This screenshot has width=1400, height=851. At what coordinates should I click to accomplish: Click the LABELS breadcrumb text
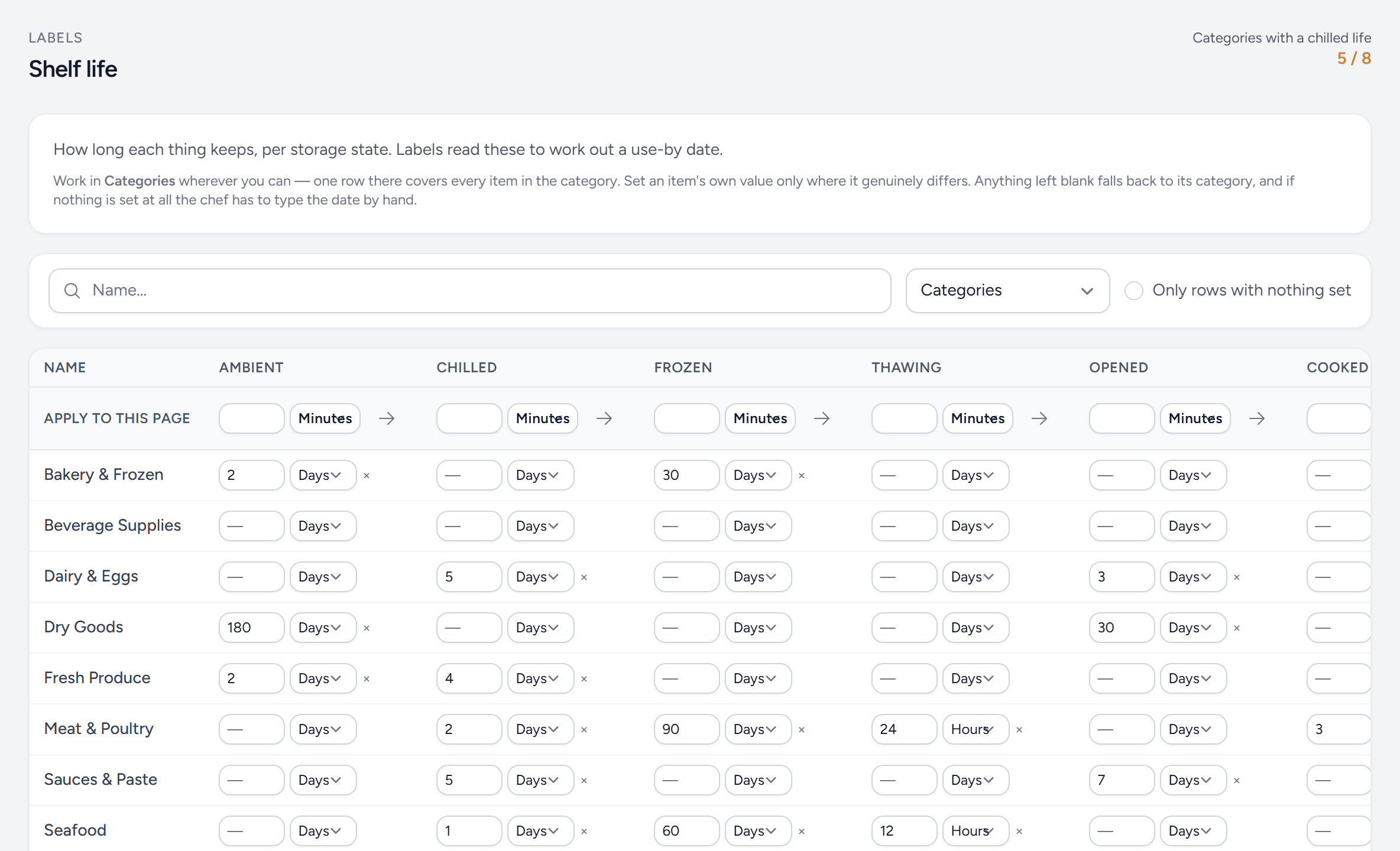pyautogui.click(x=56, y=38)
